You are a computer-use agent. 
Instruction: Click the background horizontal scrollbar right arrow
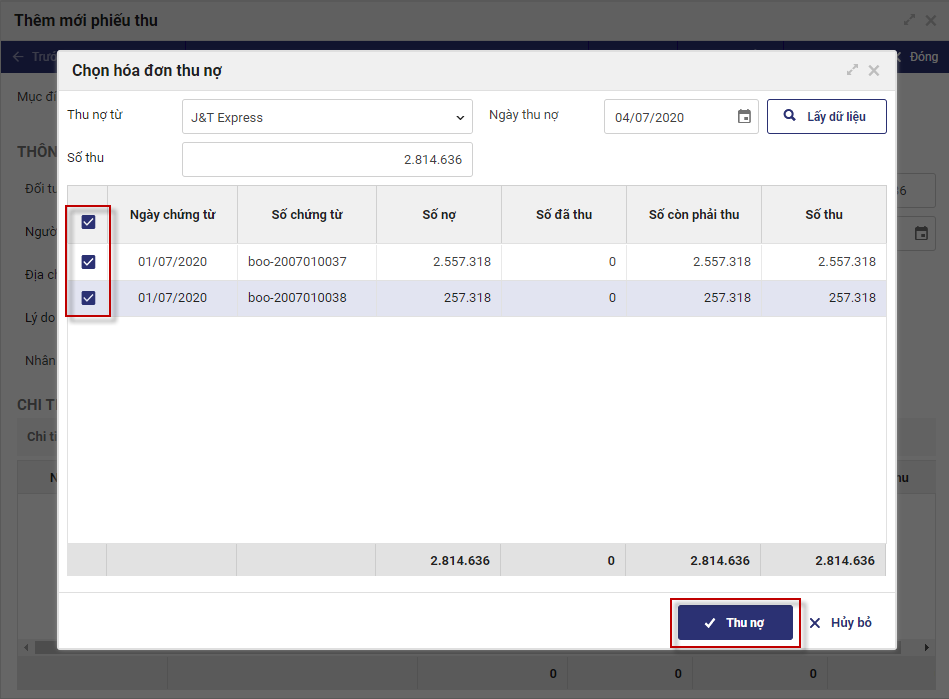[x=927, y=648]
